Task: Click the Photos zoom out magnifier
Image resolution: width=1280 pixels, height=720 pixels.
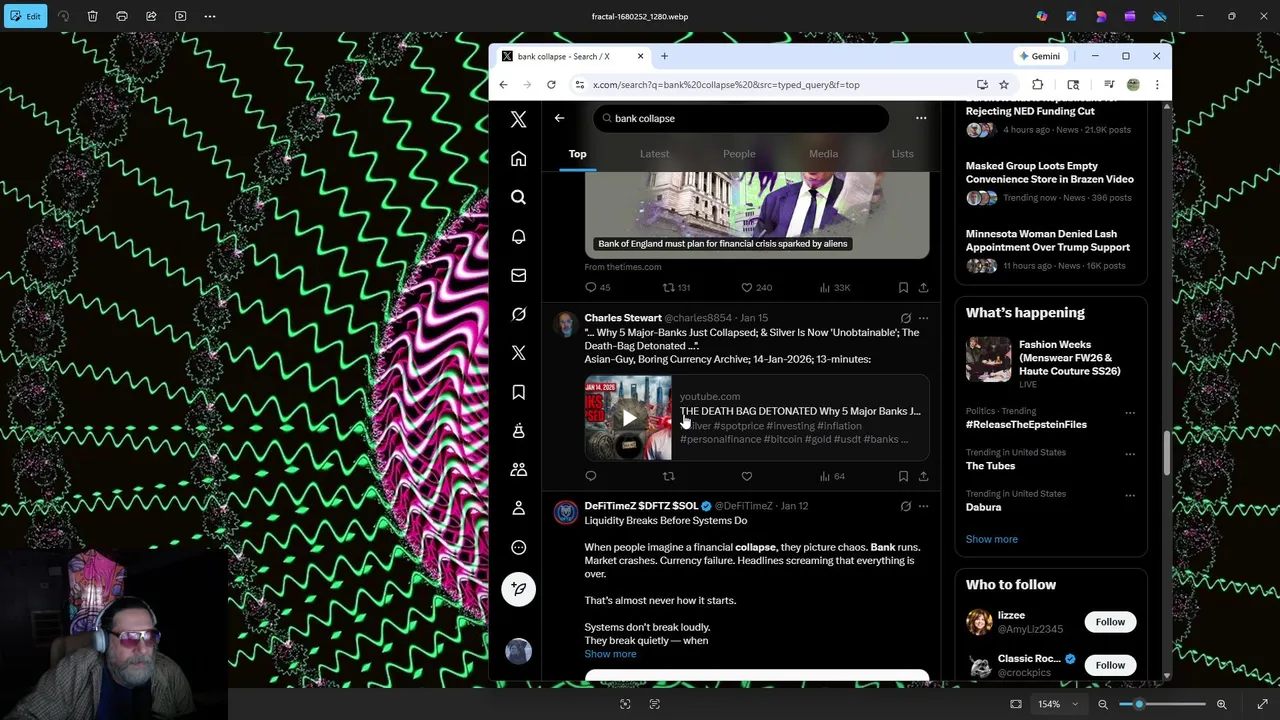Action: tap(1103, 704)
